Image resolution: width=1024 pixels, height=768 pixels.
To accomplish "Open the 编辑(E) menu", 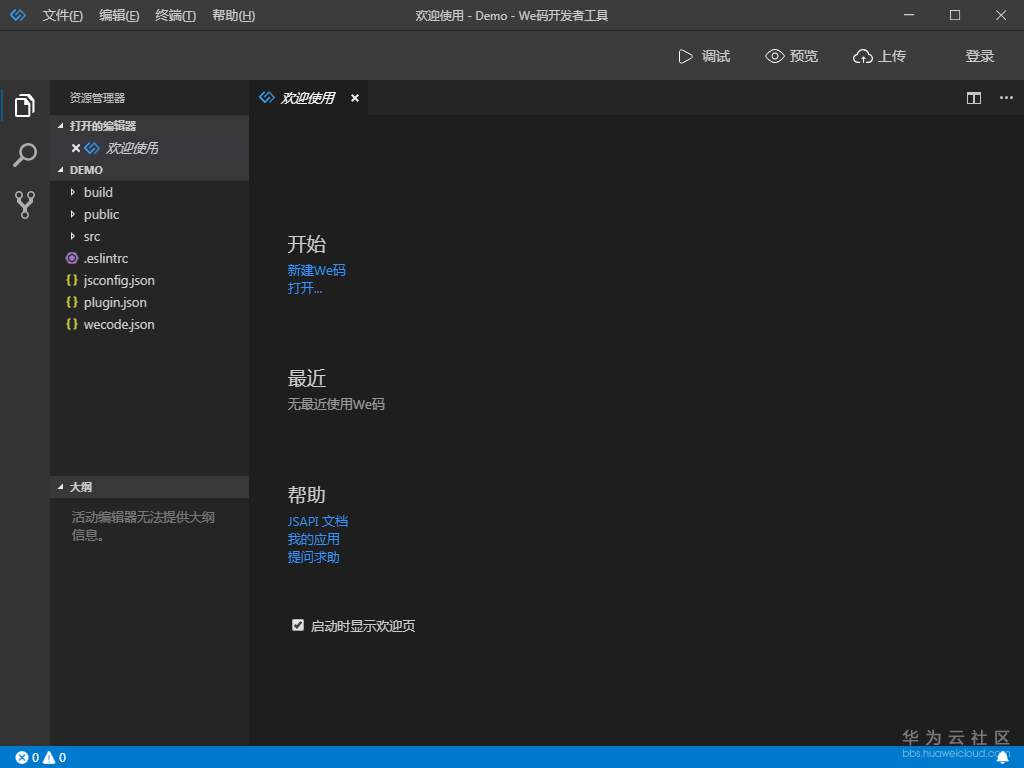I will point(119,15).
